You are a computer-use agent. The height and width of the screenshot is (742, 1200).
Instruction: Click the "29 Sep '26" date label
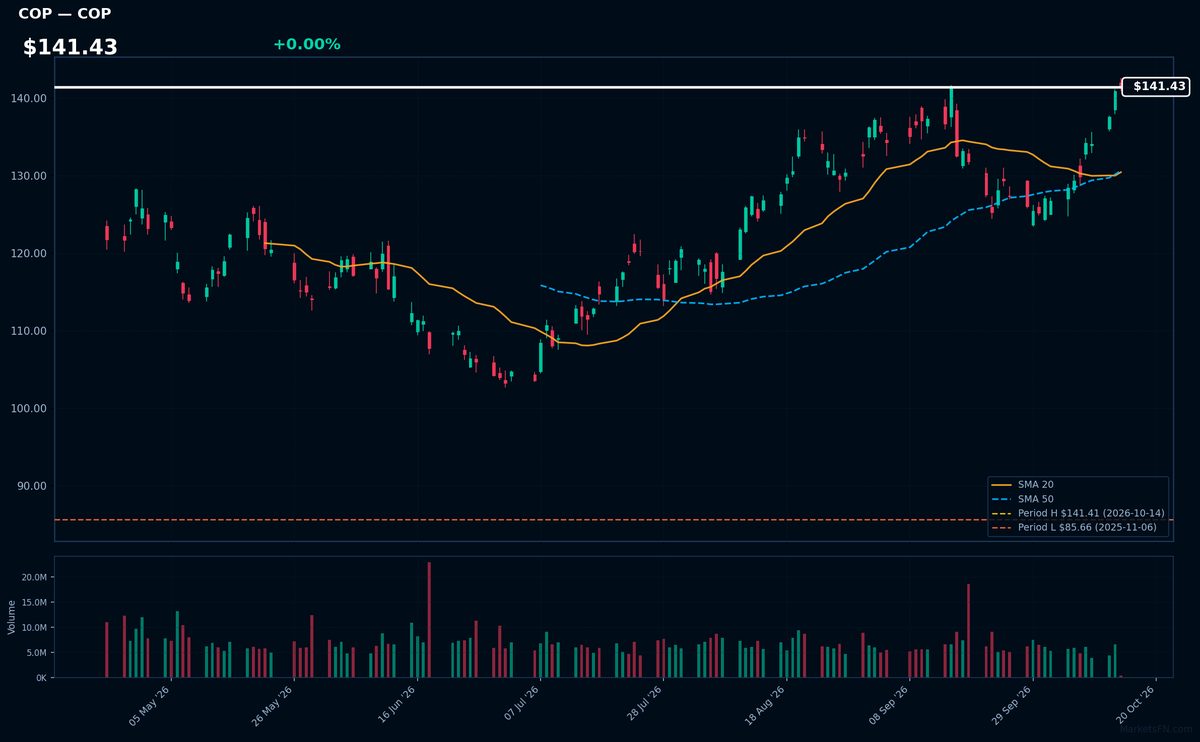point(1014,708)
